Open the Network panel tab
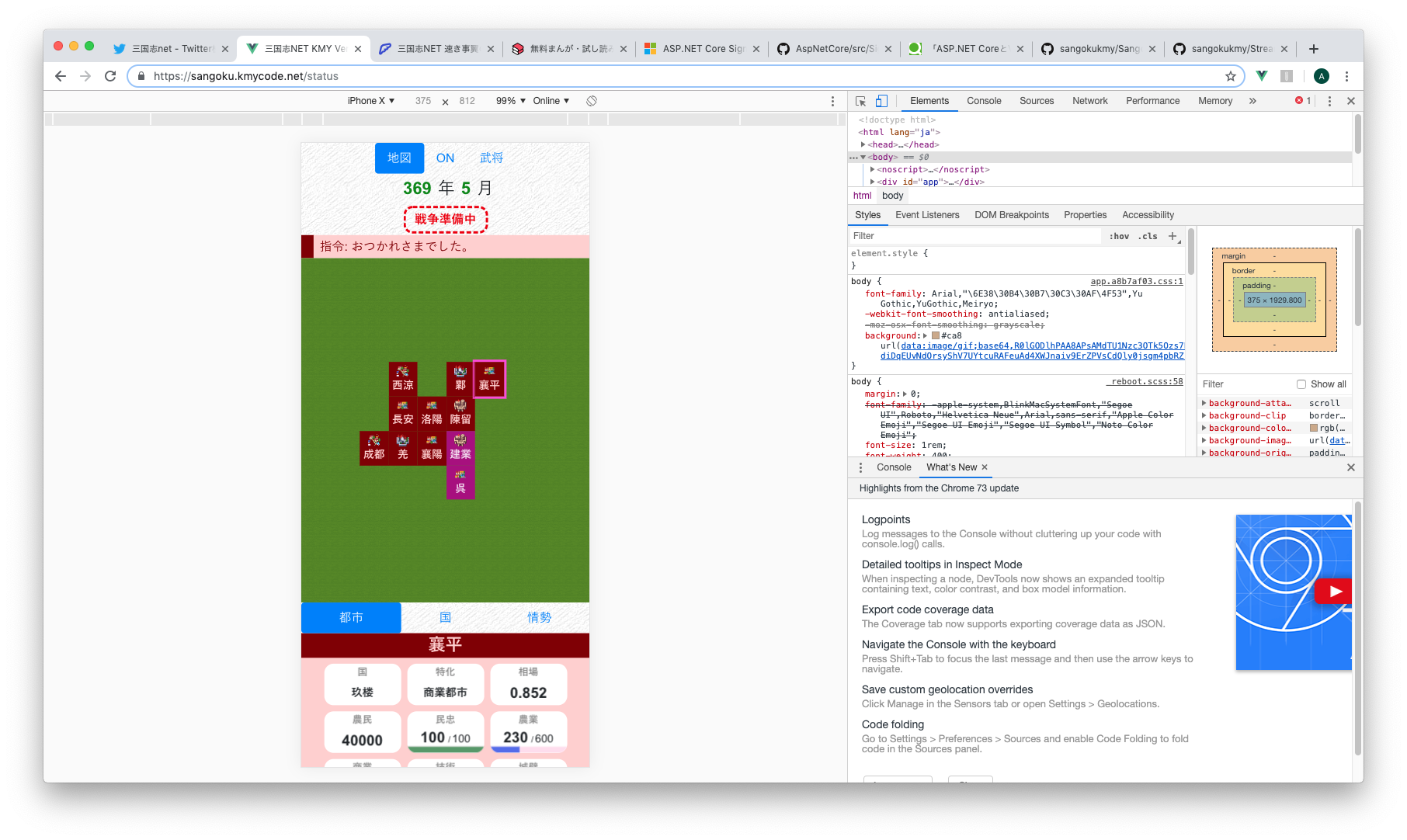This screenshot has height=840, width=1407. [x=1090, y=101]
